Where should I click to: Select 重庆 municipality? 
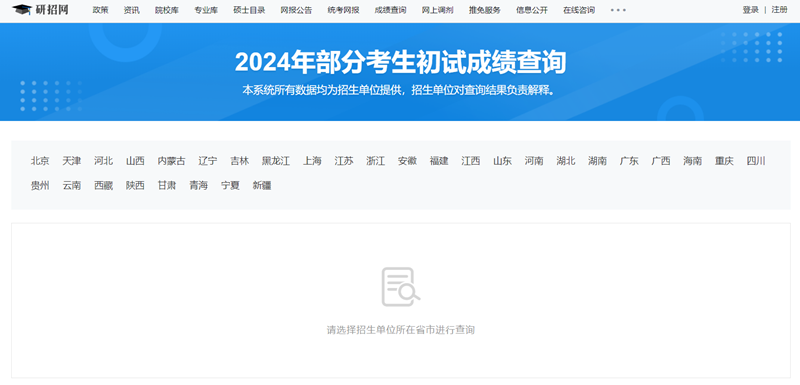coord(724,161)
